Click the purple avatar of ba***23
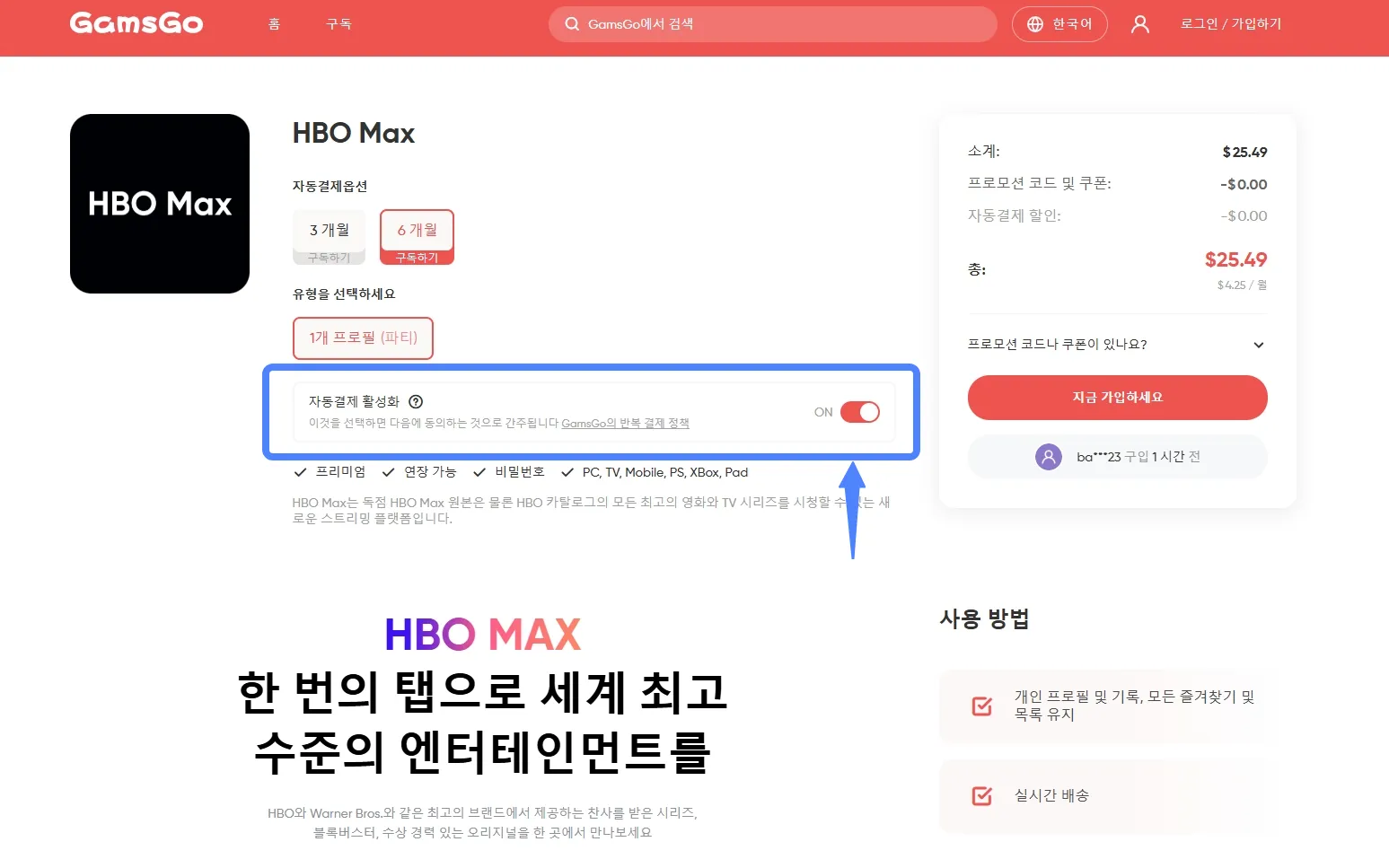 1049,457
